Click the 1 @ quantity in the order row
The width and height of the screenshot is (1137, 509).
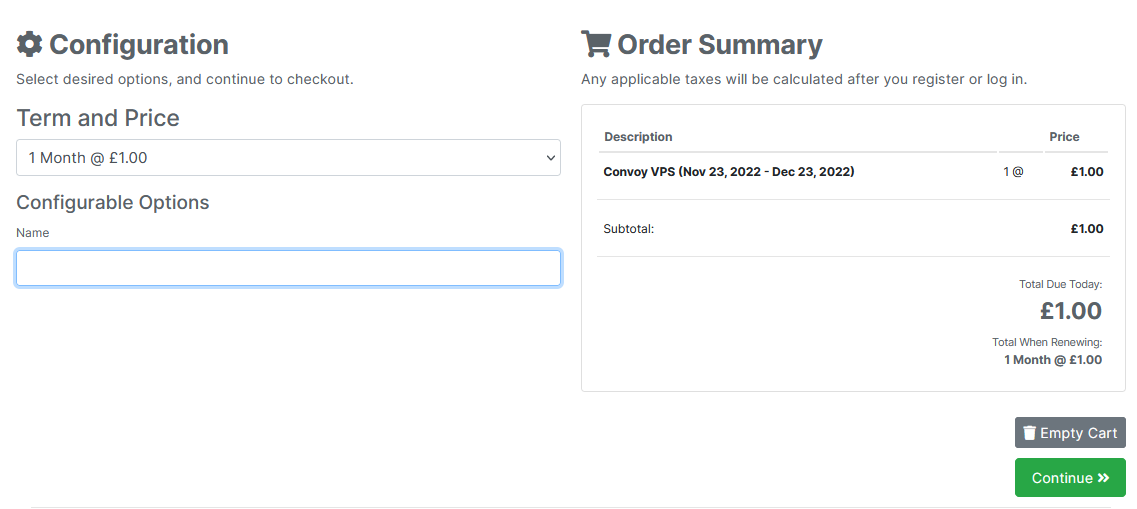point(1013,172)
